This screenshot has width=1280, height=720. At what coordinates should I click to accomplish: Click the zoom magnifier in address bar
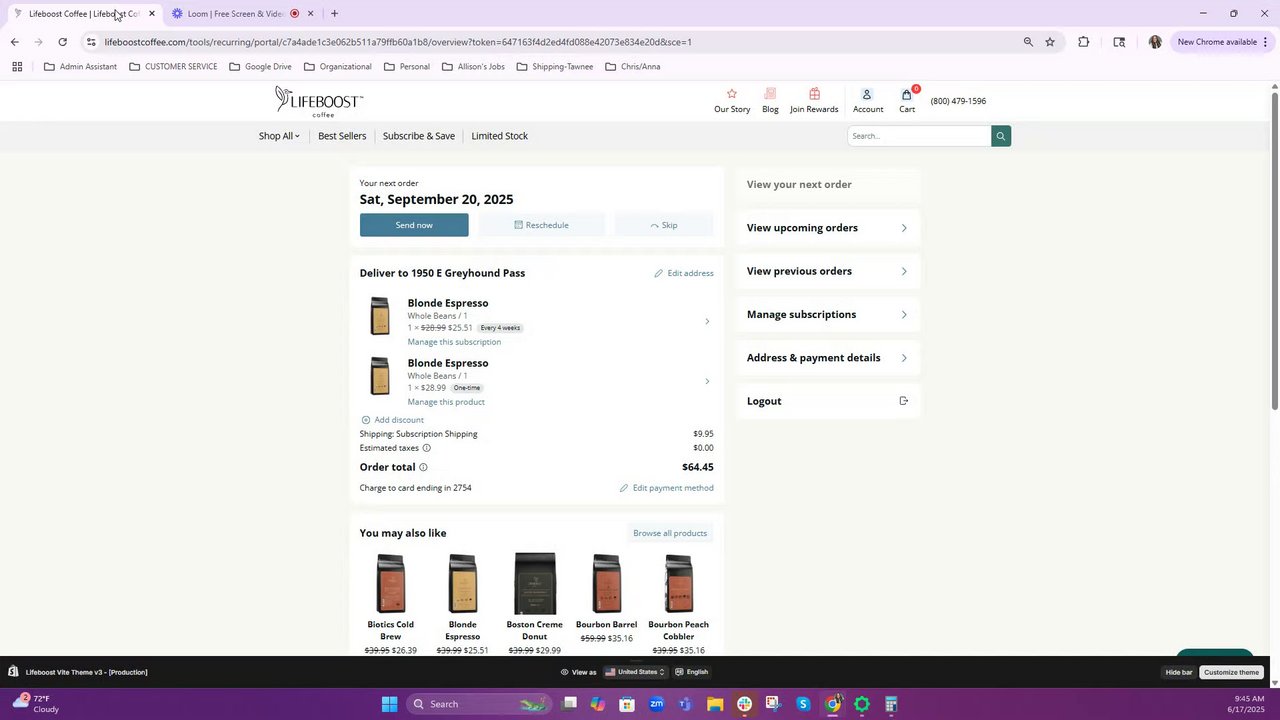point(1028,42)
